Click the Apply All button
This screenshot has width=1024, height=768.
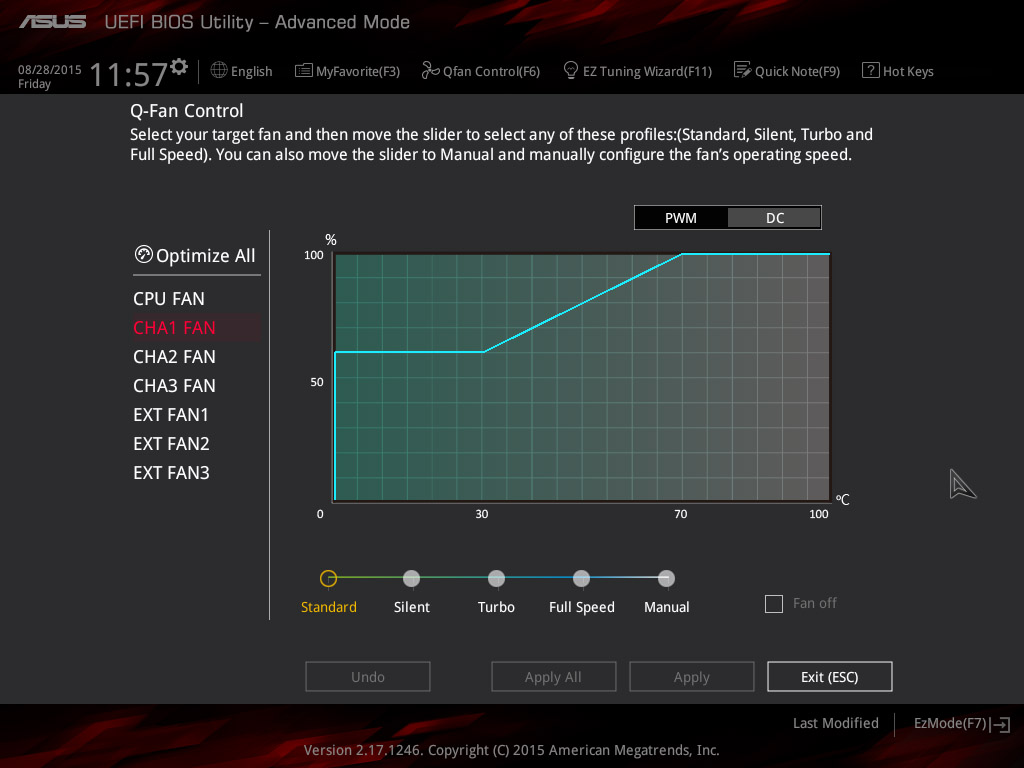tap(553, 677)
